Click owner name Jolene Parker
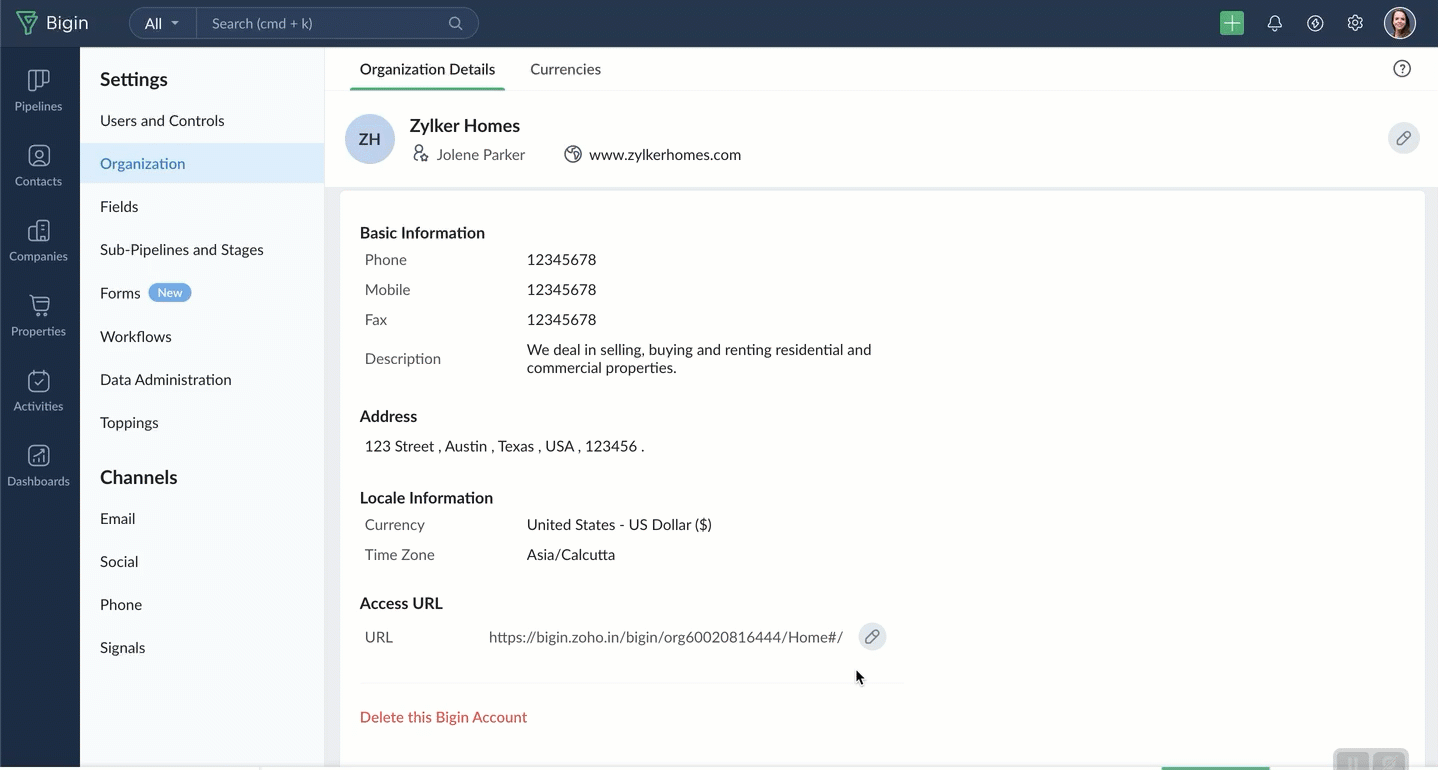This screenshot has width=1438, height=770. tap(481, 154)
